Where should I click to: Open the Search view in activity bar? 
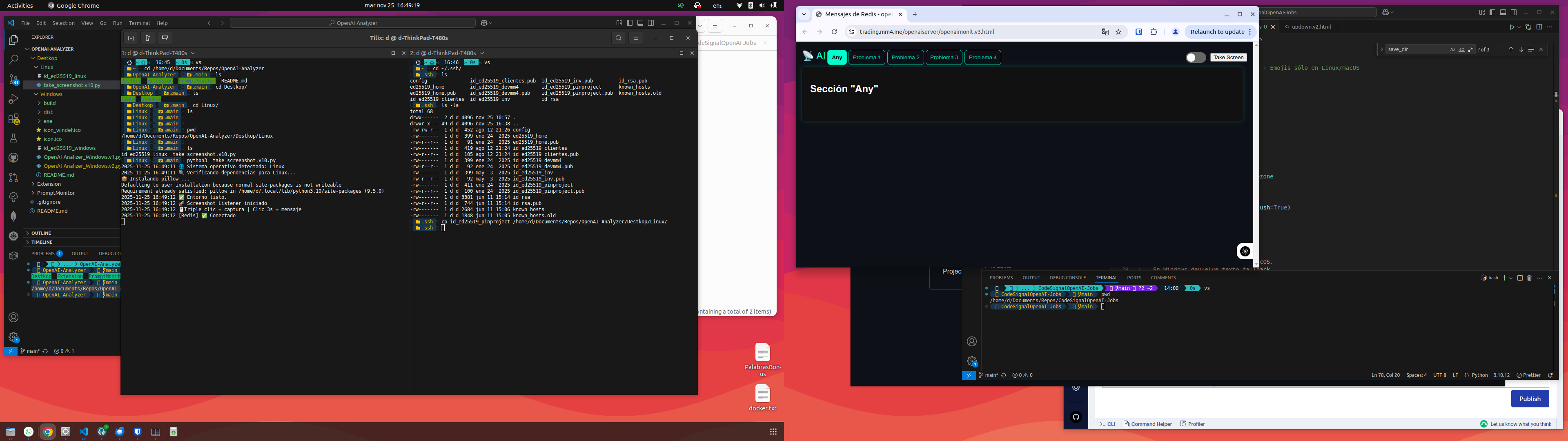(x=13, y=60)
